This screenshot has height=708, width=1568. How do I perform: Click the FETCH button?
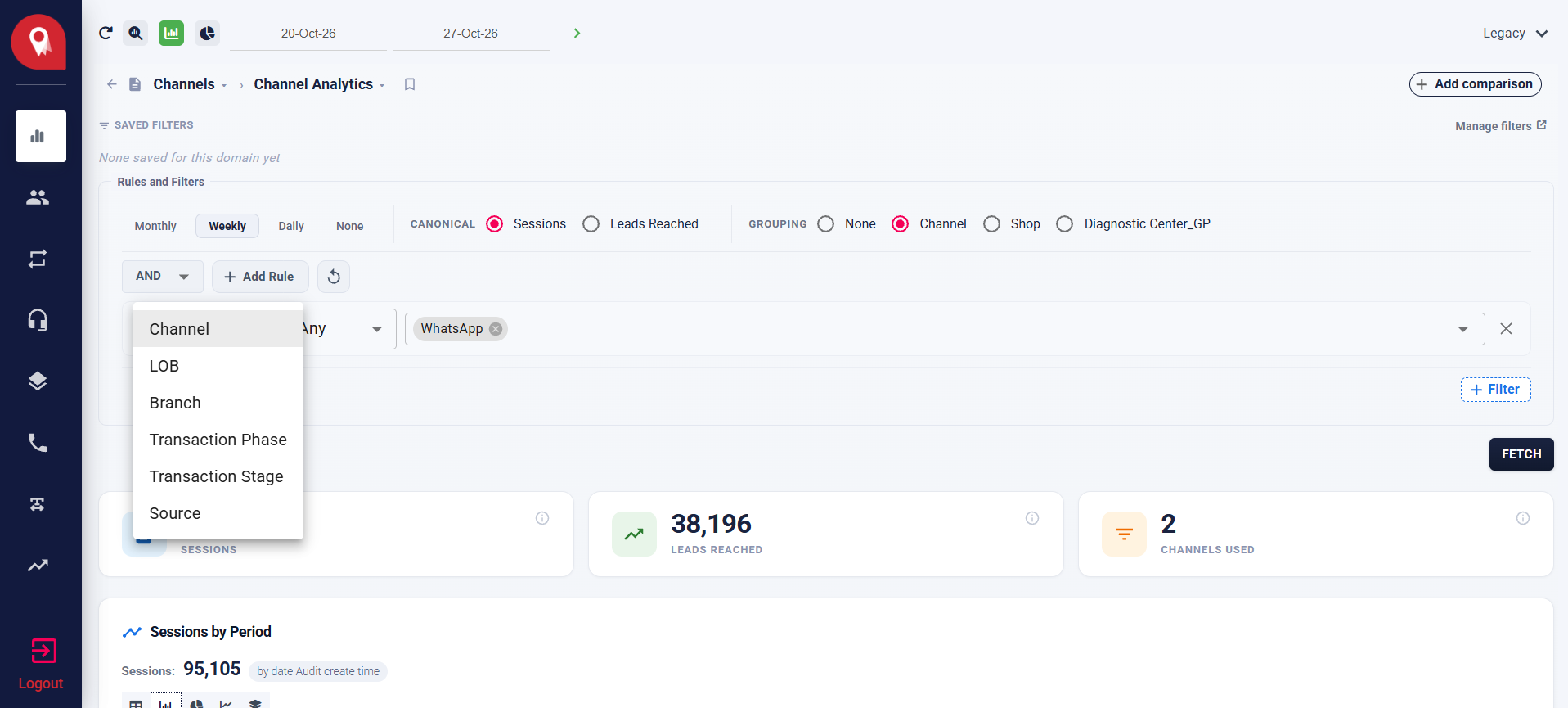pos(1521,454)
